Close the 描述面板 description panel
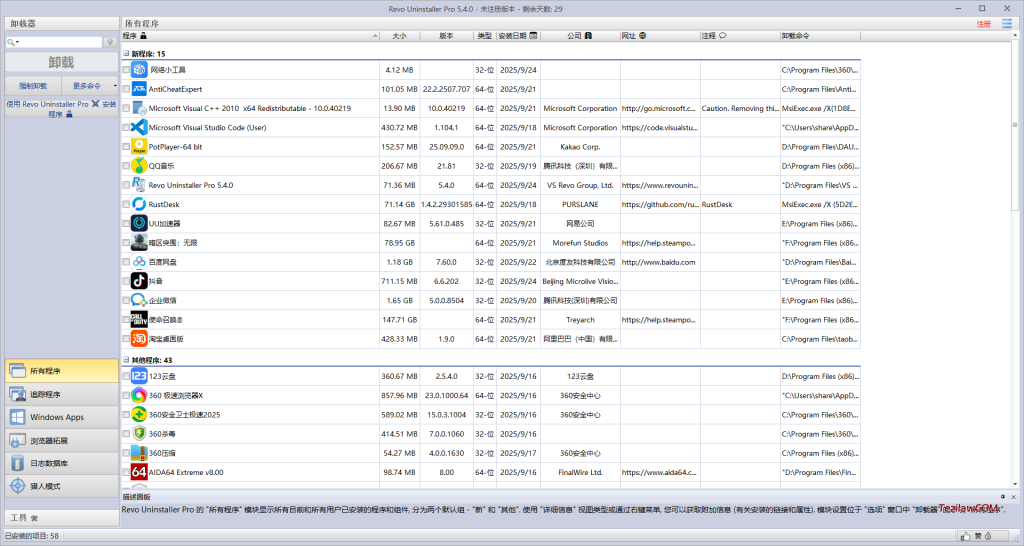Image resolution: width=1024 pixels, height=546 pixels. pyautogui.click(x=1014, y=497)
